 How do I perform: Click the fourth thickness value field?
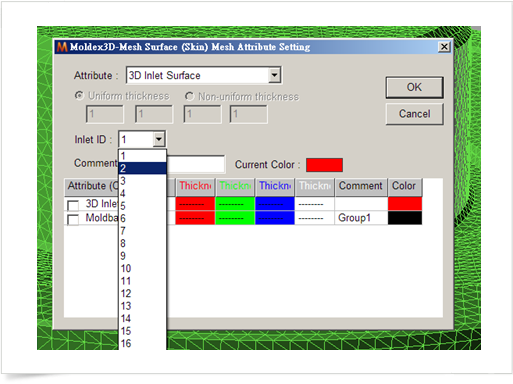(x=248, y=114)
